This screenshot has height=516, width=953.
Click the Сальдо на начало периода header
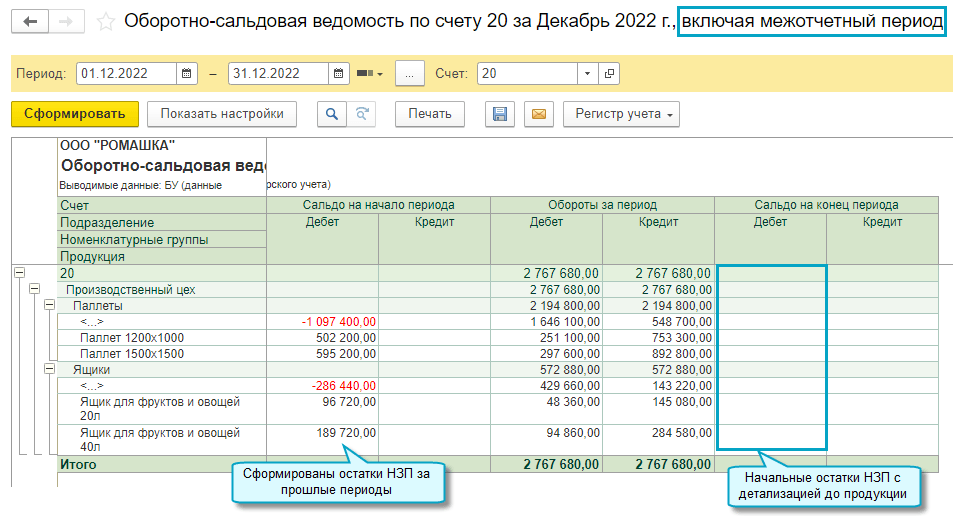click(379, 205)
